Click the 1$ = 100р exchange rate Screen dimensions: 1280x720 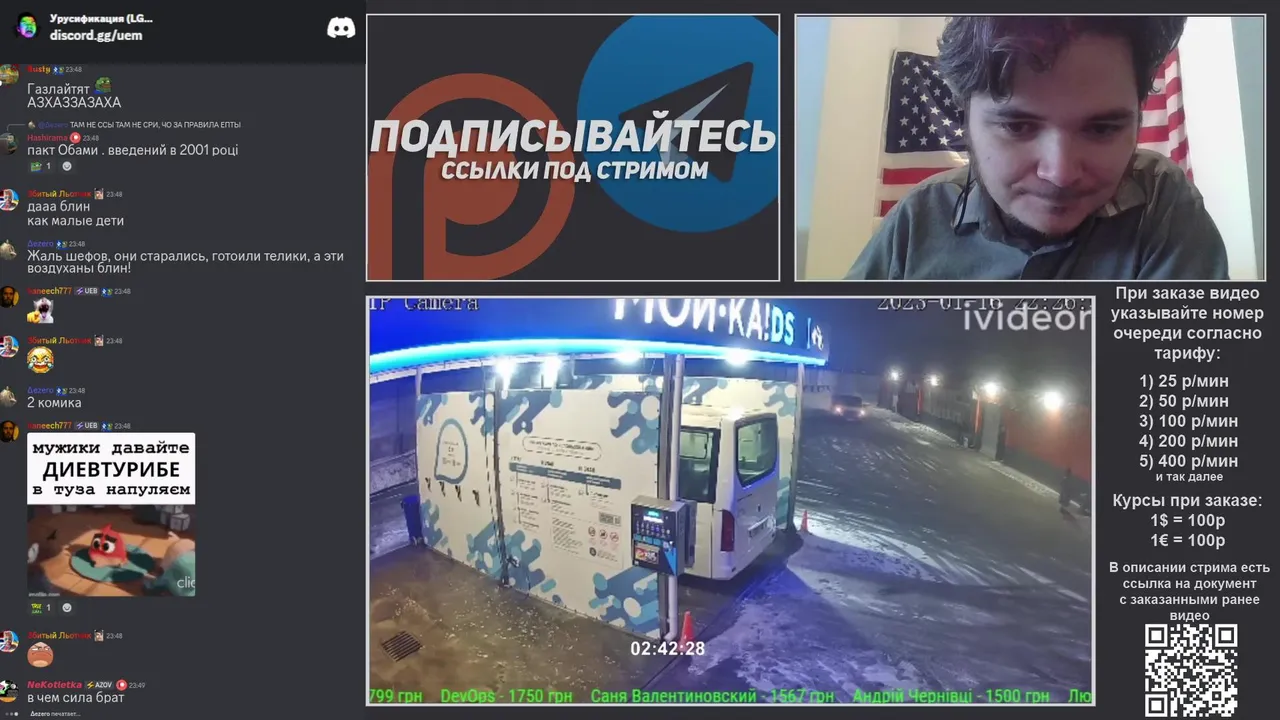point(1187,521)
